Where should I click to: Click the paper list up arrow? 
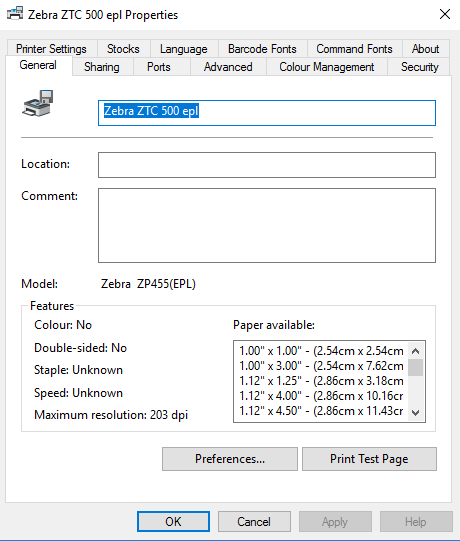[x=415, y=351]
